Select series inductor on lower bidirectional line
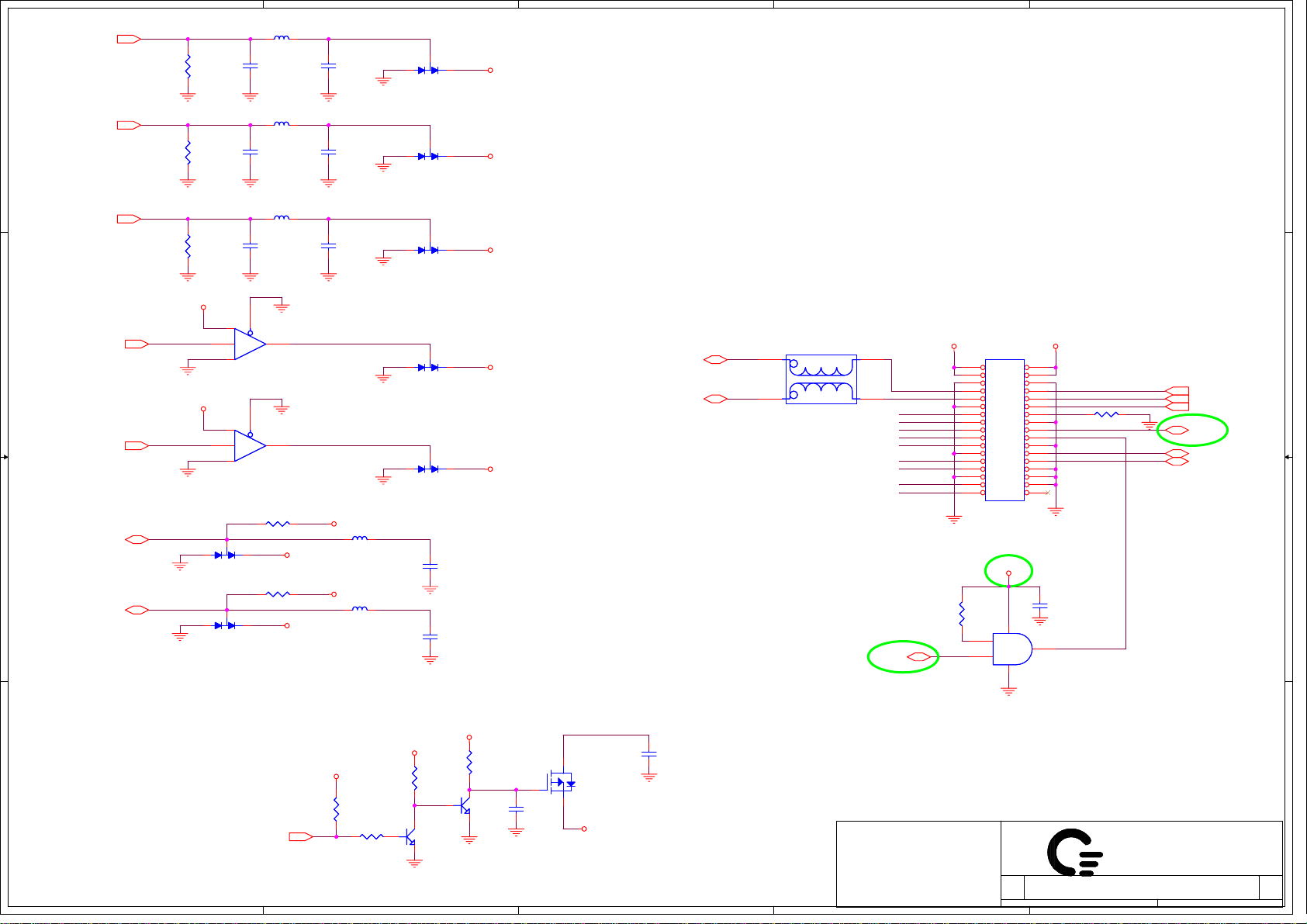Image resolution: width=1307 pixels, height=924 pixels. coord(360,609)
